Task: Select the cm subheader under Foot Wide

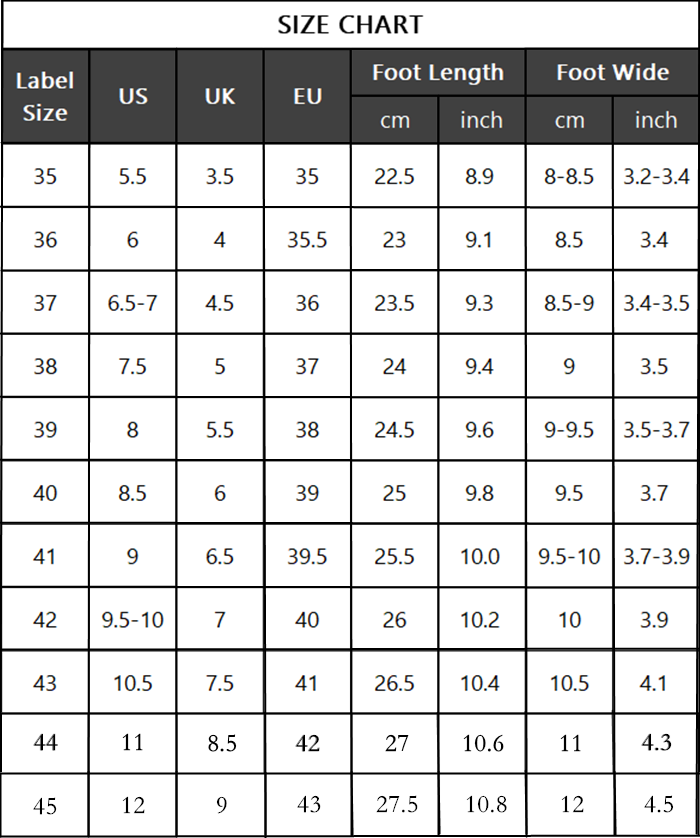Action: [569, 121]
